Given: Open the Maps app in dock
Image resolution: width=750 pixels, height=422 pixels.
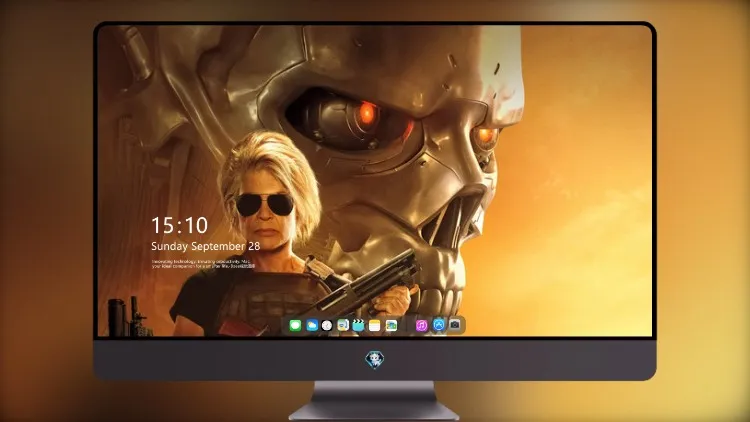Looking at the screenshot, I should (x=343, y=325).
